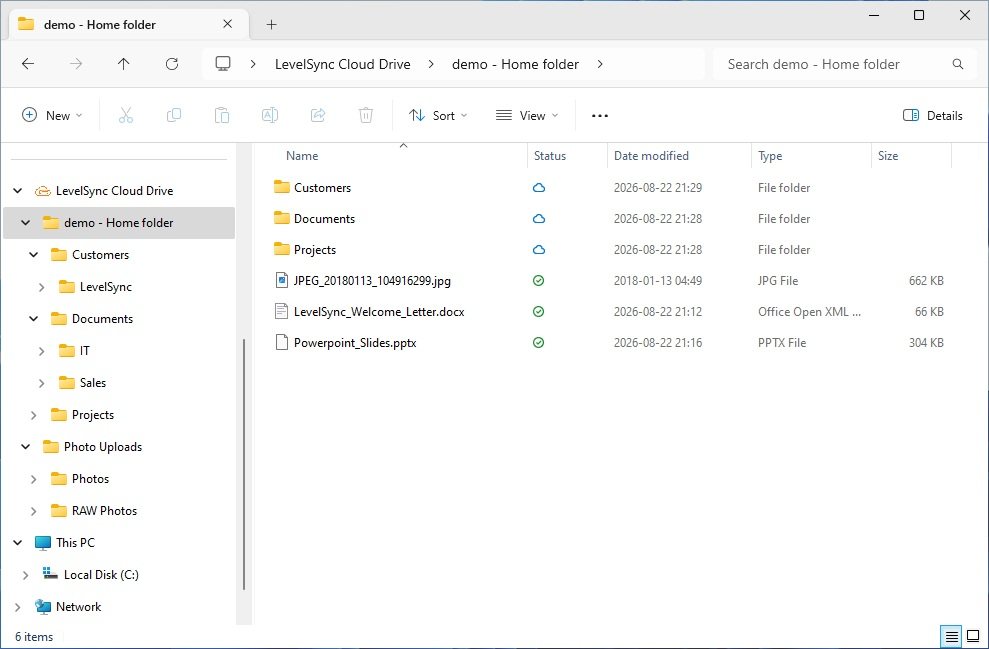Open the Sort dropdown menu
989x649 pixels.
[x=438, y=115]
